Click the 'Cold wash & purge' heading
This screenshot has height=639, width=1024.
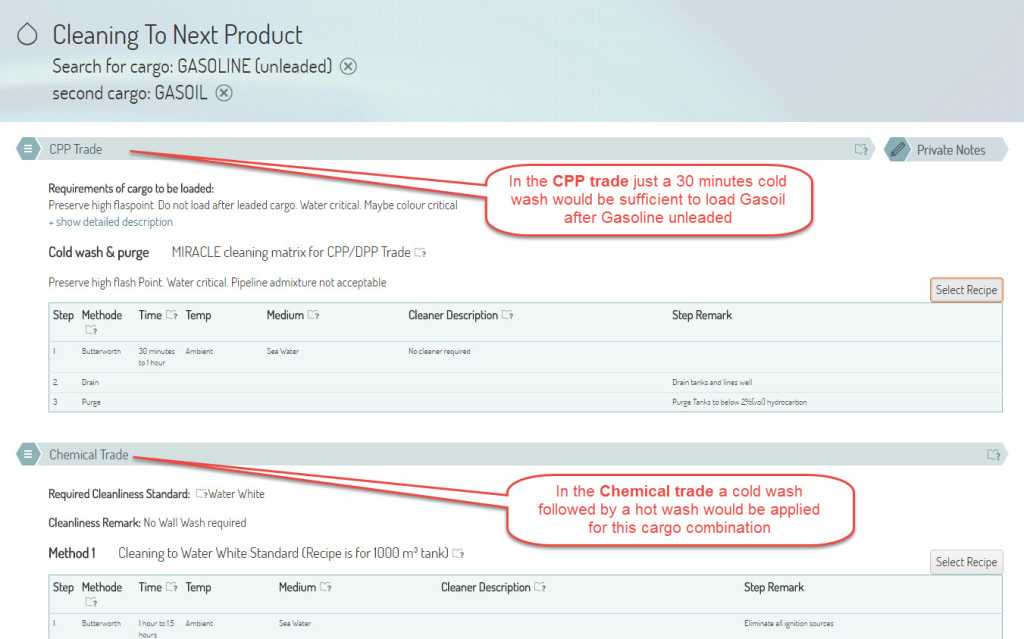pyautogui.click(x=99, y=252)
